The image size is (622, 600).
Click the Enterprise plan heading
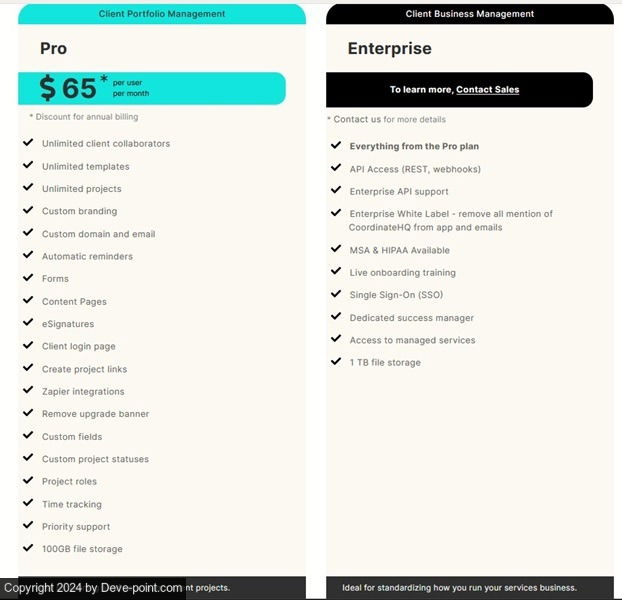pos(389,48)
